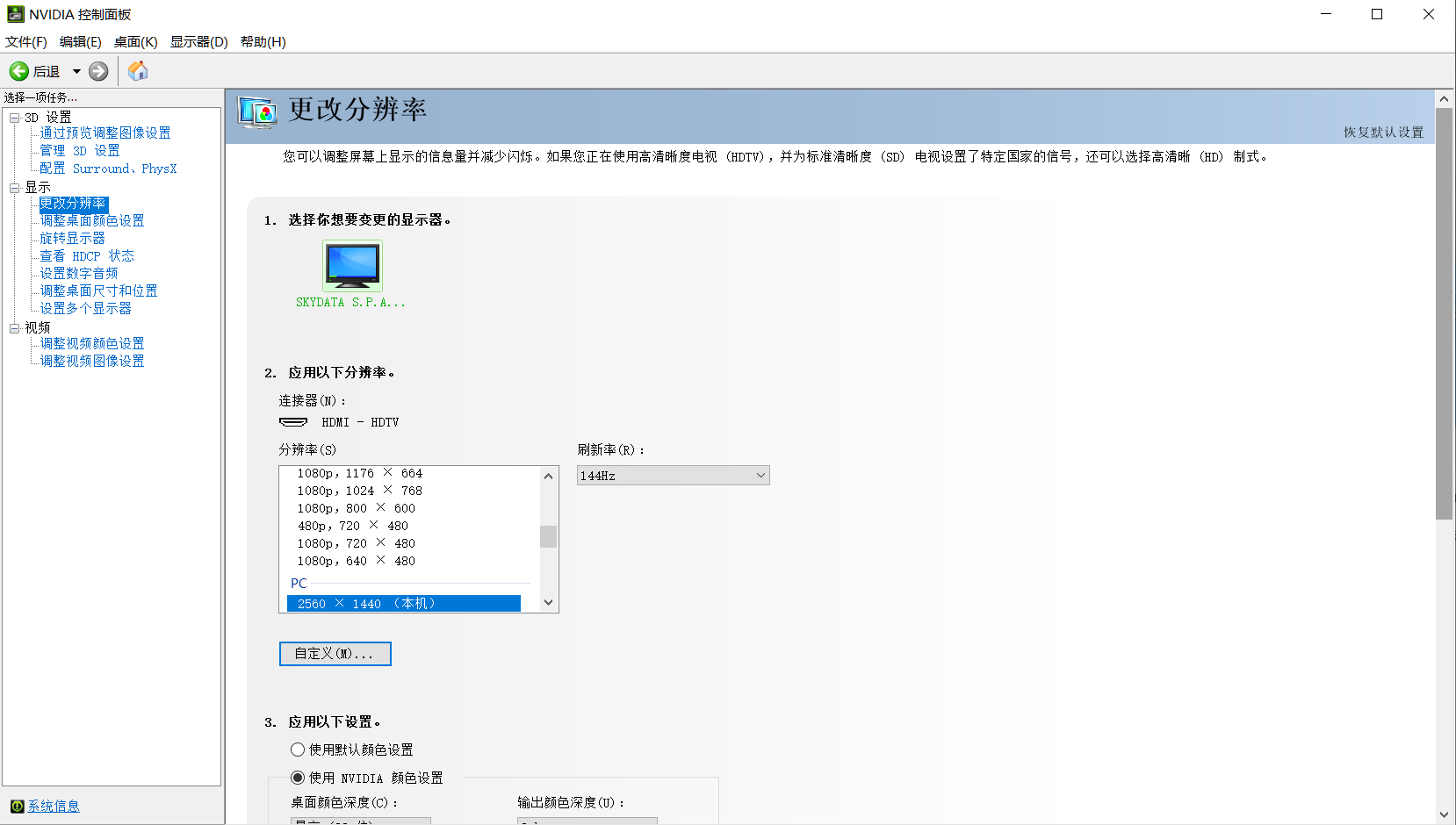1456x825 pixels.
Task: Open 配置 Surround、PhysX
Action: tap(108, 168)
